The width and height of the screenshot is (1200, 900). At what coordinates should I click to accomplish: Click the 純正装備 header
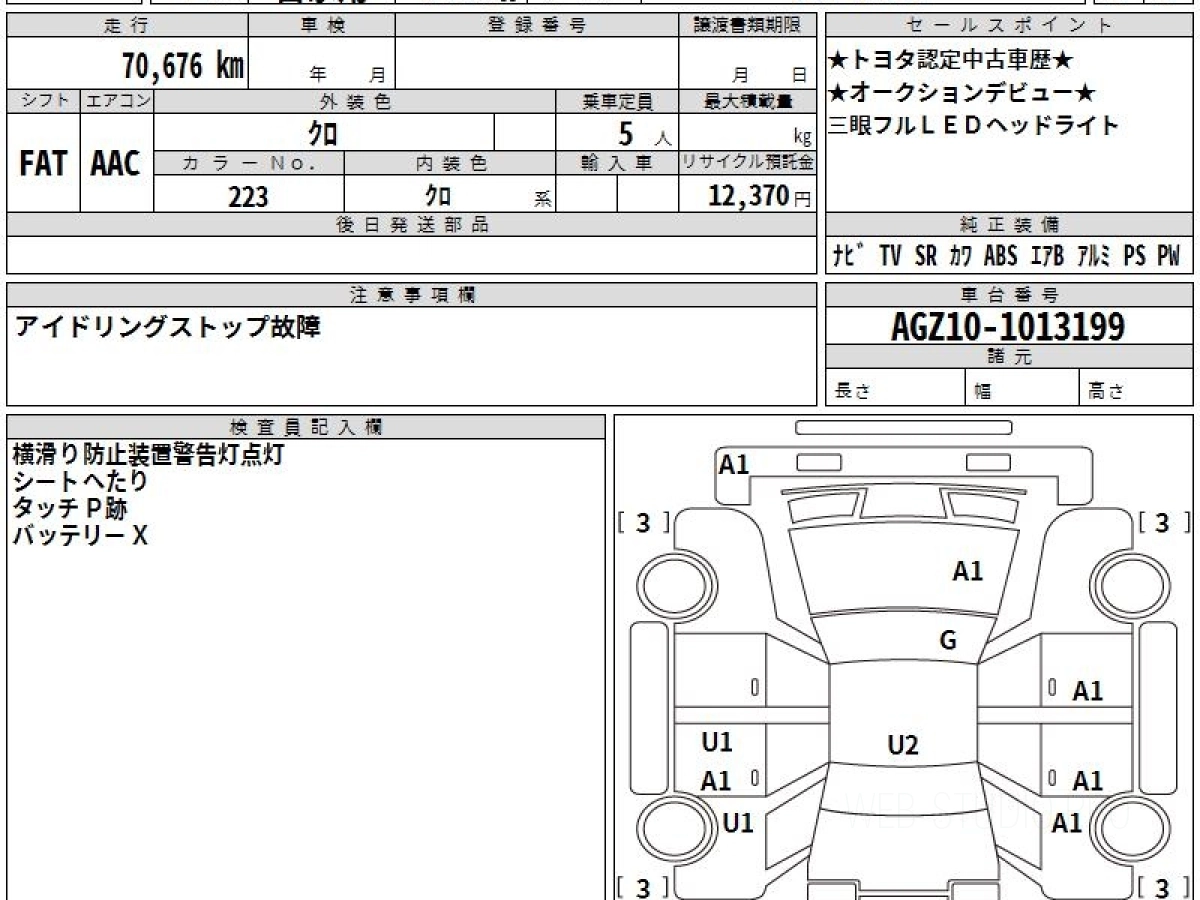[x=1009, y=225]
